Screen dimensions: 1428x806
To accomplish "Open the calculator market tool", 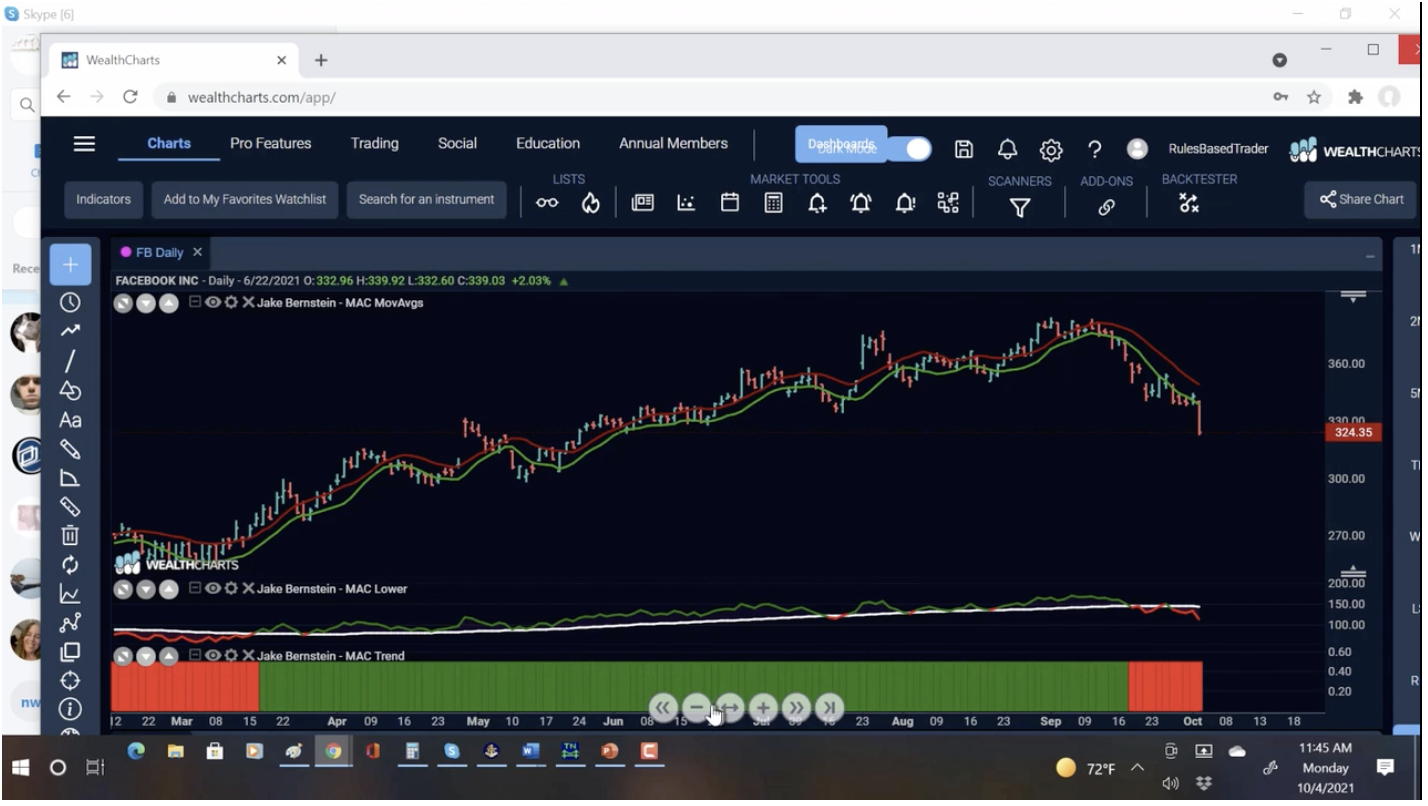I will click(x=773, y=203).
